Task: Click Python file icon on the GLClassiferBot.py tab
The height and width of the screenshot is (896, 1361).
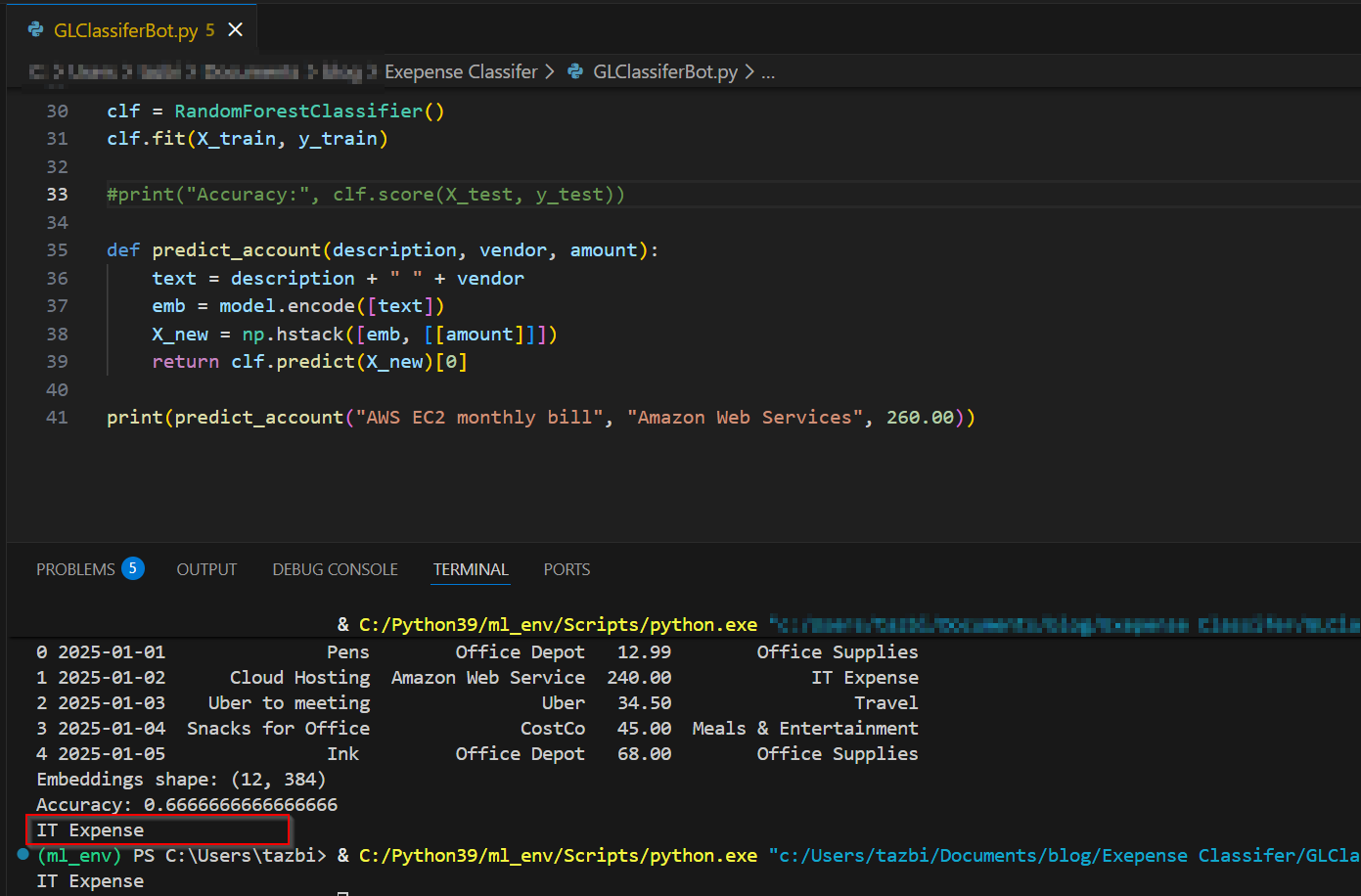Action: [36, 30]
